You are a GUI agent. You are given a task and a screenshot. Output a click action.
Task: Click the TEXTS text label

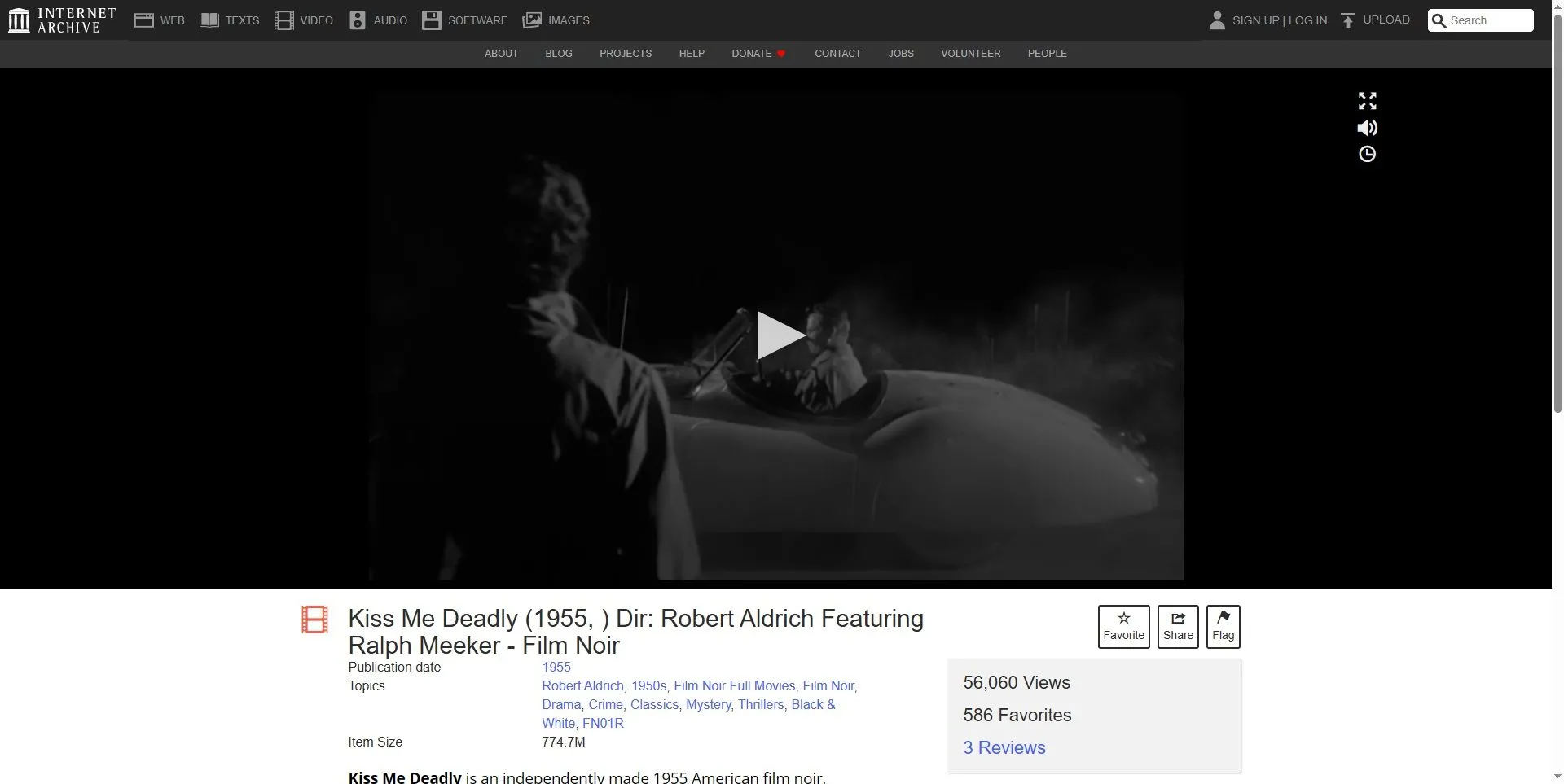(242, 20)
